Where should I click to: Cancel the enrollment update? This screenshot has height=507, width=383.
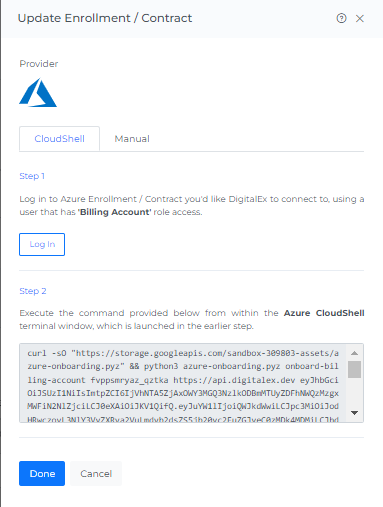click(96, 473)
